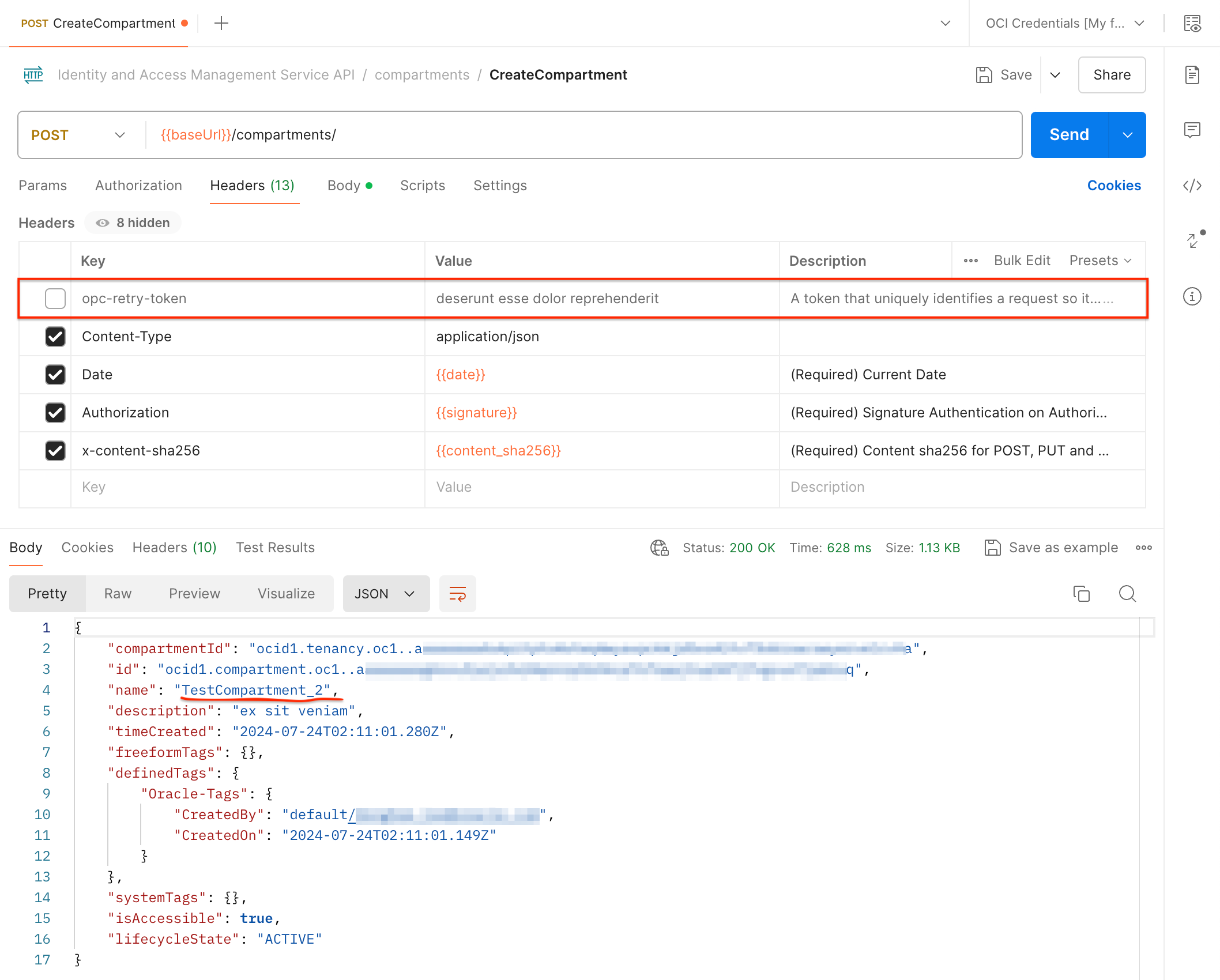
Task: Click the {{signature}} value cell
Action: [602, 413]
